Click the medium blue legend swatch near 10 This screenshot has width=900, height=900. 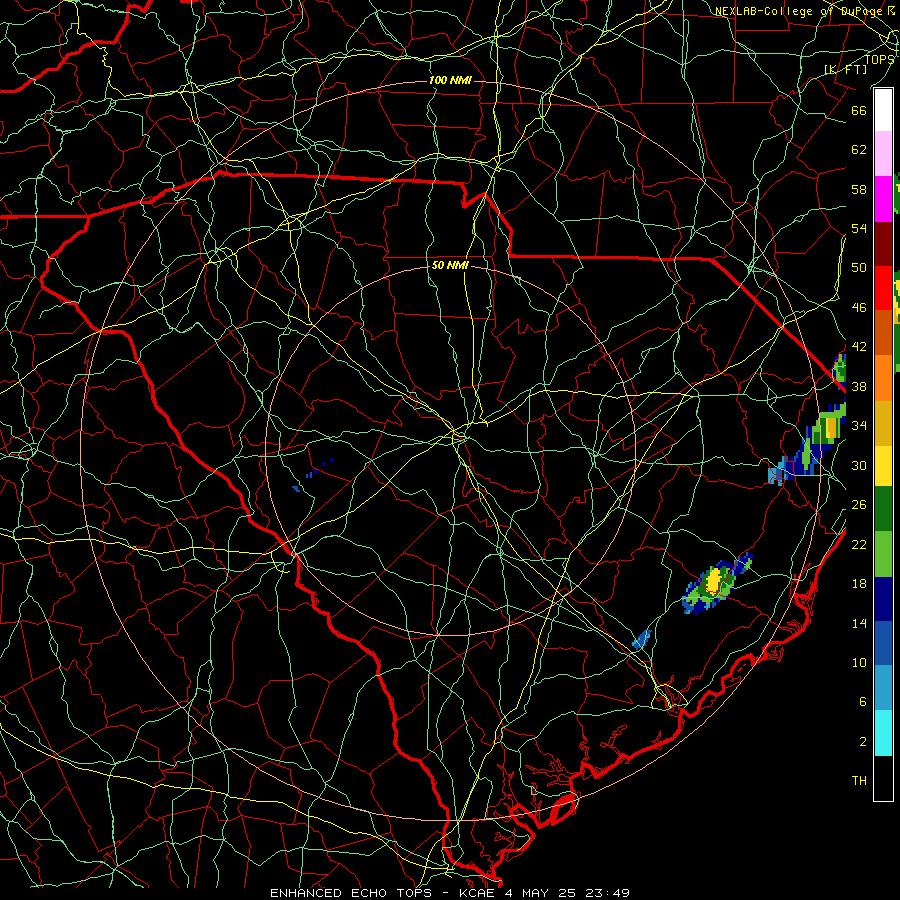[883, 643]
